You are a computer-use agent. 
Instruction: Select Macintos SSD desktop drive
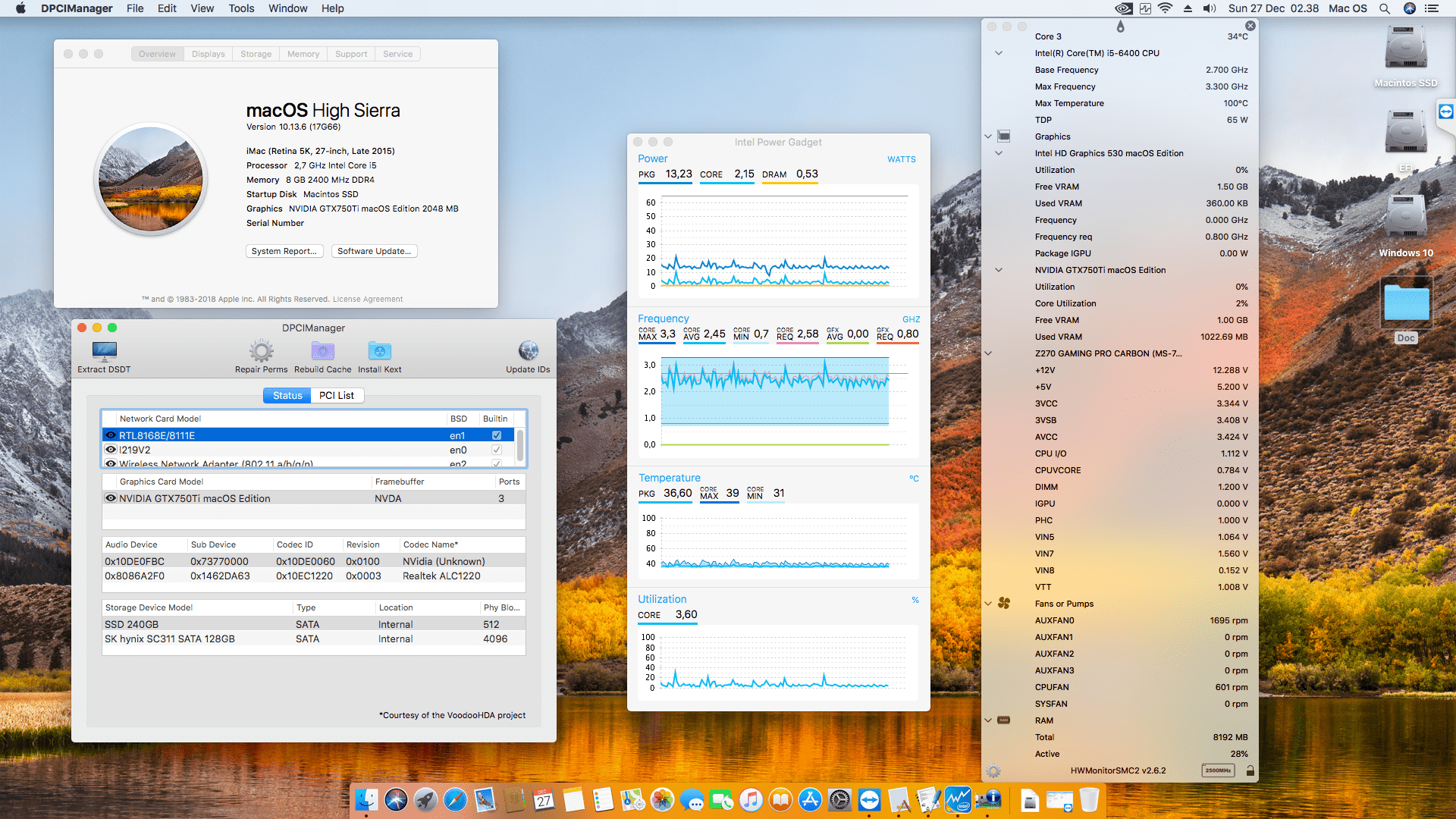[x=1406, y=49]
